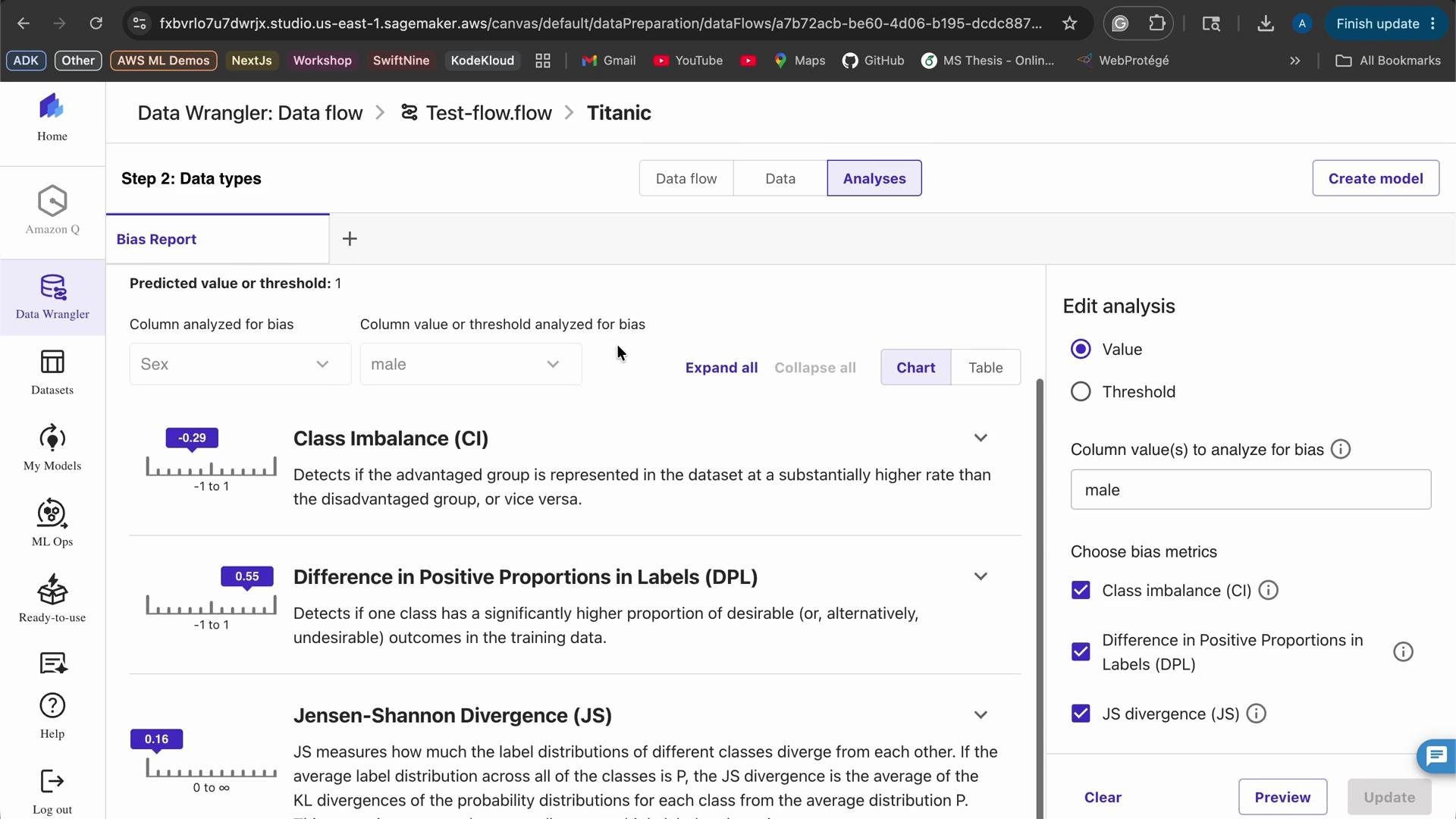
Task: Show more bookmarks chevron
Action: [1295, 61]
